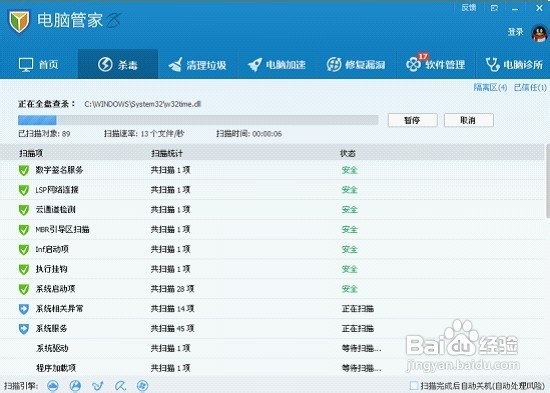
Task: Select the 数字签名服务 row text
Action: point(59,170)
